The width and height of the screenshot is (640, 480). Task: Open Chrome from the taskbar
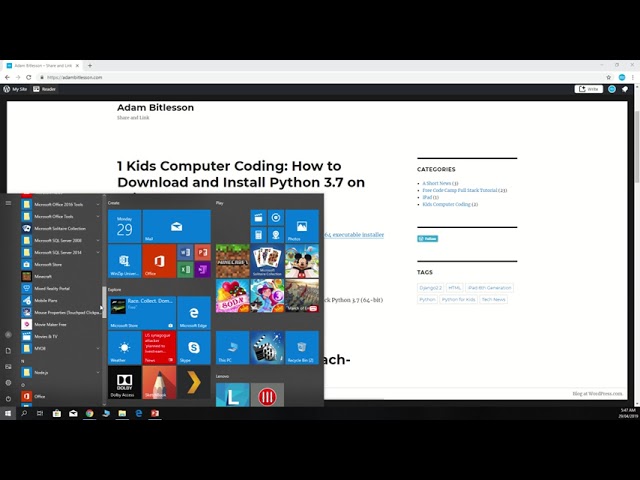point(89,413)
